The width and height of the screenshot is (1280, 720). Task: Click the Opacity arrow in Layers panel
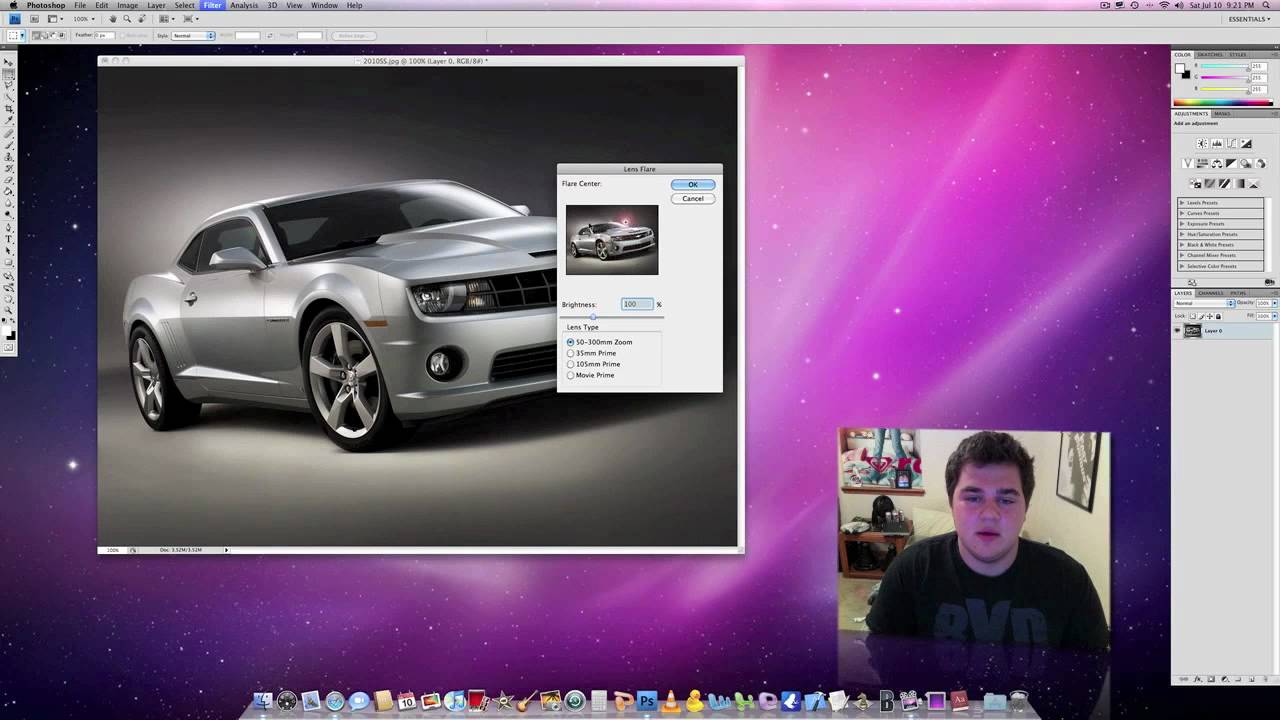pyautogui.click(x=1275, y=303)
